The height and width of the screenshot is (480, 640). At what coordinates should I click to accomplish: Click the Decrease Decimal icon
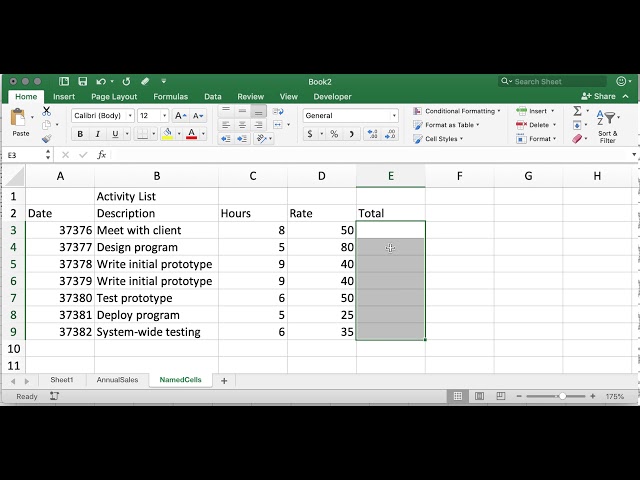[390, 134]
